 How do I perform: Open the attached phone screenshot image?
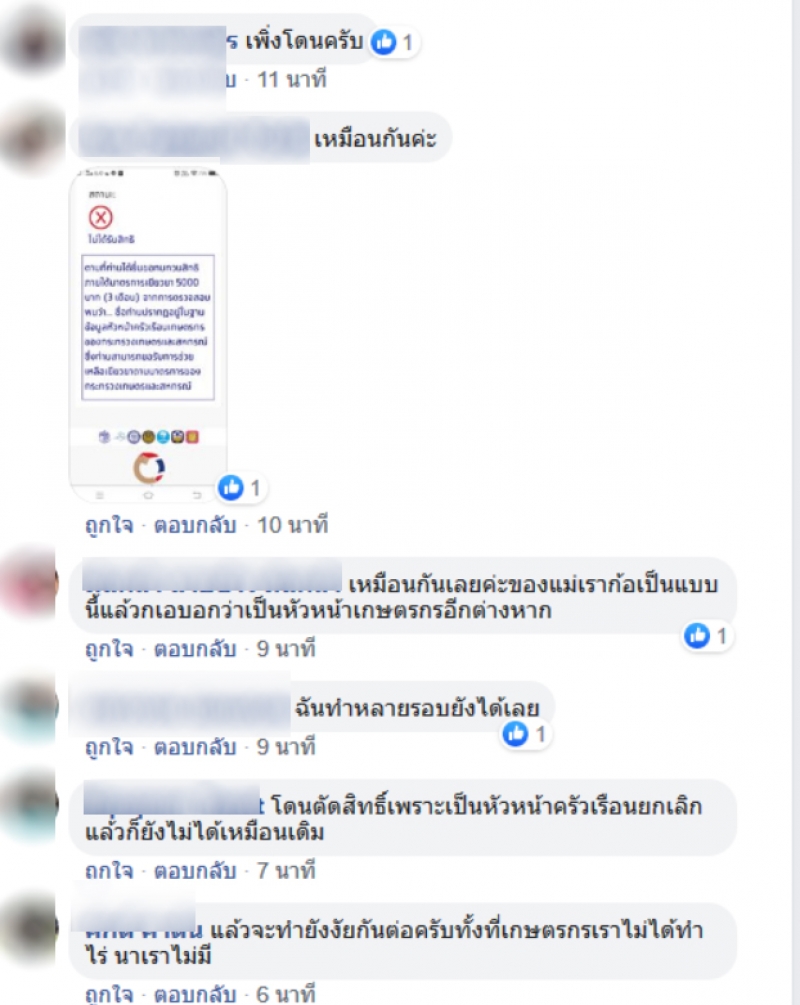click(148, 335)
